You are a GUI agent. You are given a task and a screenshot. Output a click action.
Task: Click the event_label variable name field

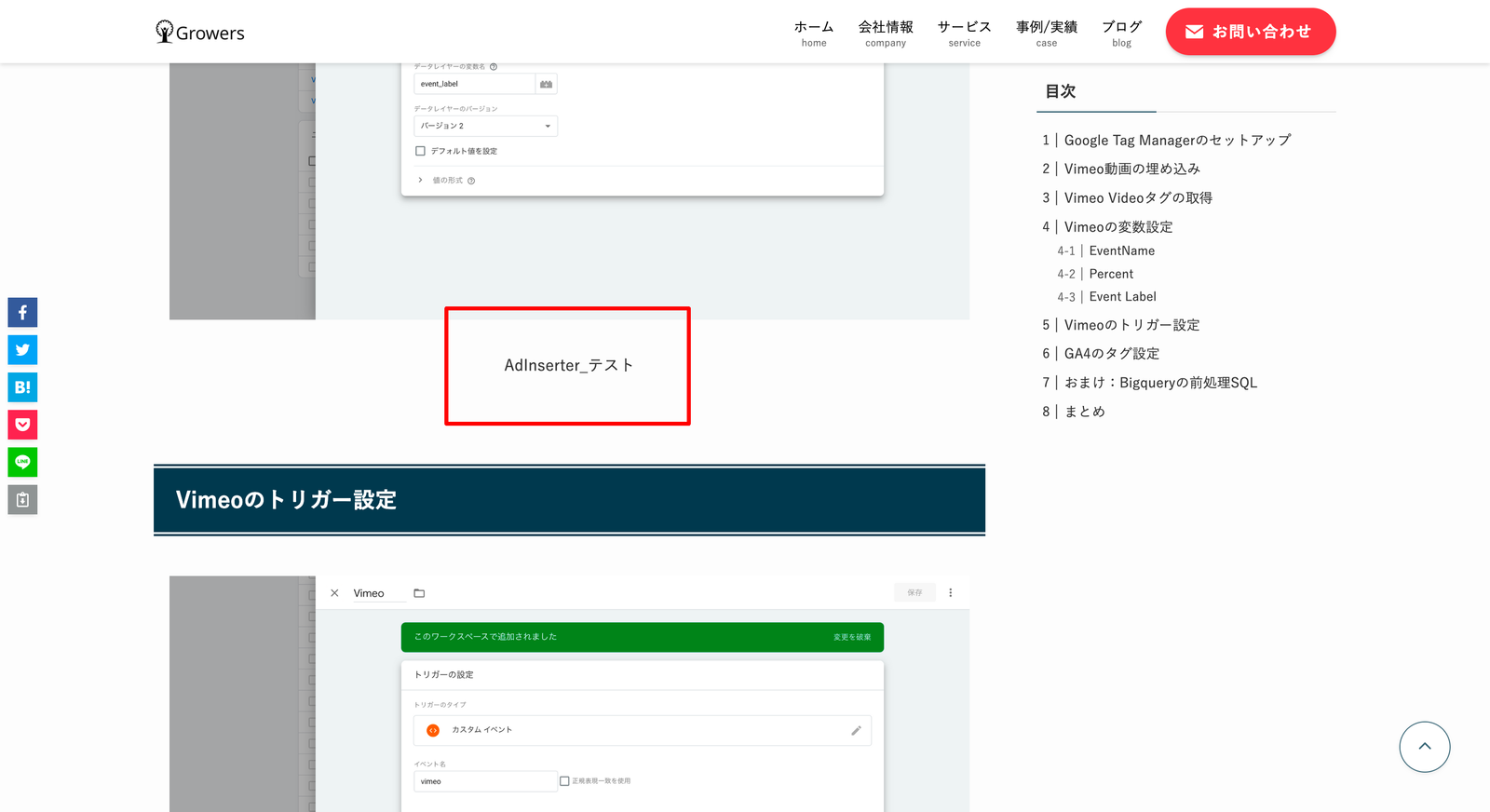point(475,84)
